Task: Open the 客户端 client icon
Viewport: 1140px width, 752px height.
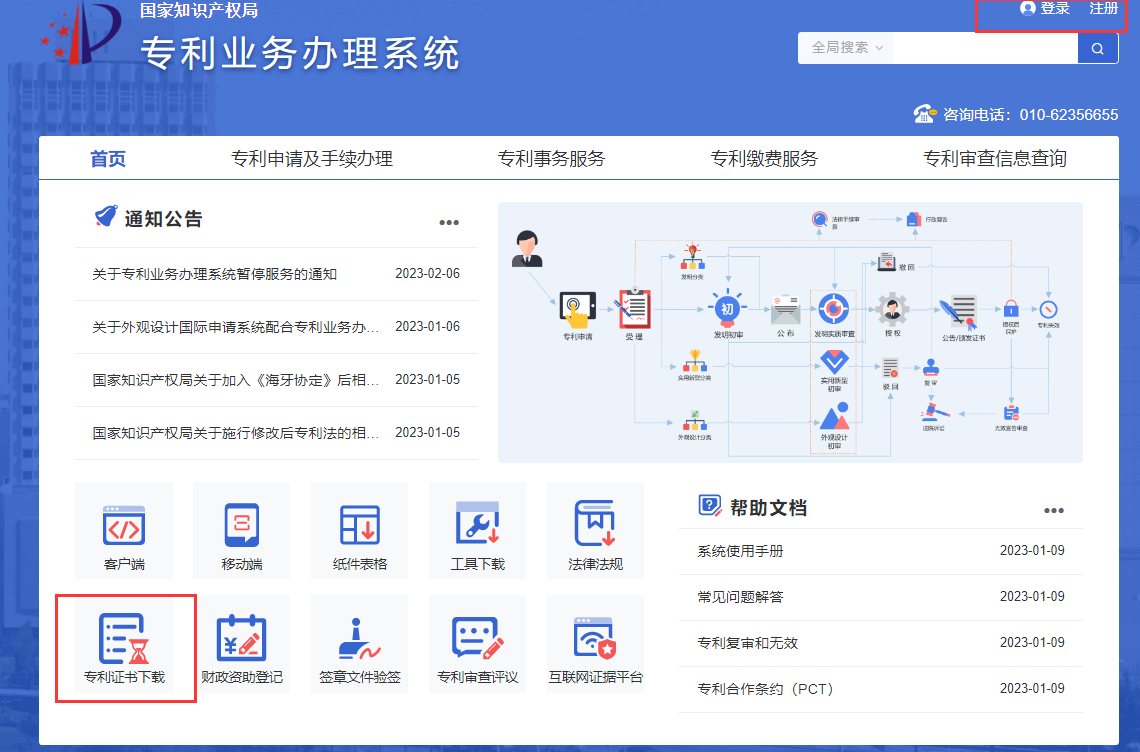Action: pos(124,531)
